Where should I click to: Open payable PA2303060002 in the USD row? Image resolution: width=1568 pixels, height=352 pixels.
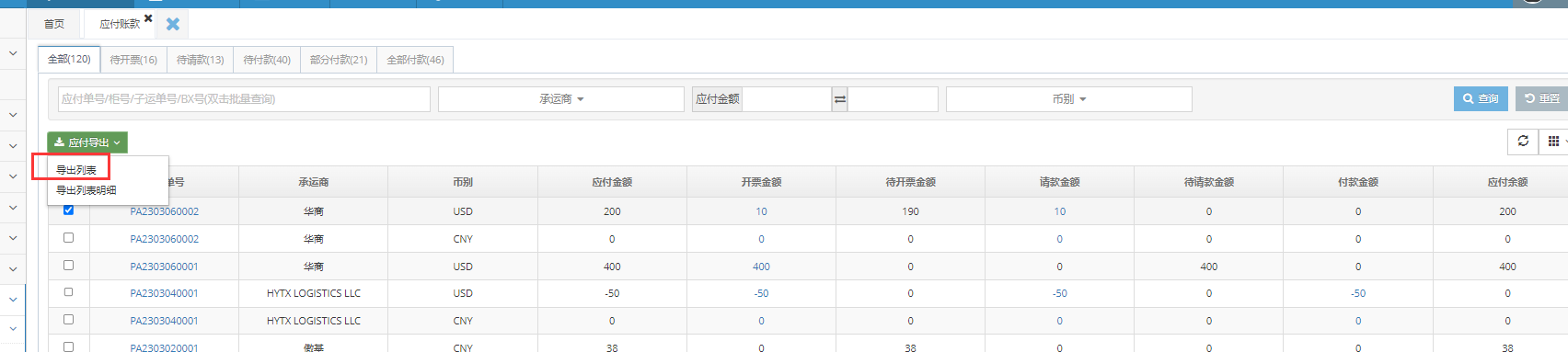[164, 211]
